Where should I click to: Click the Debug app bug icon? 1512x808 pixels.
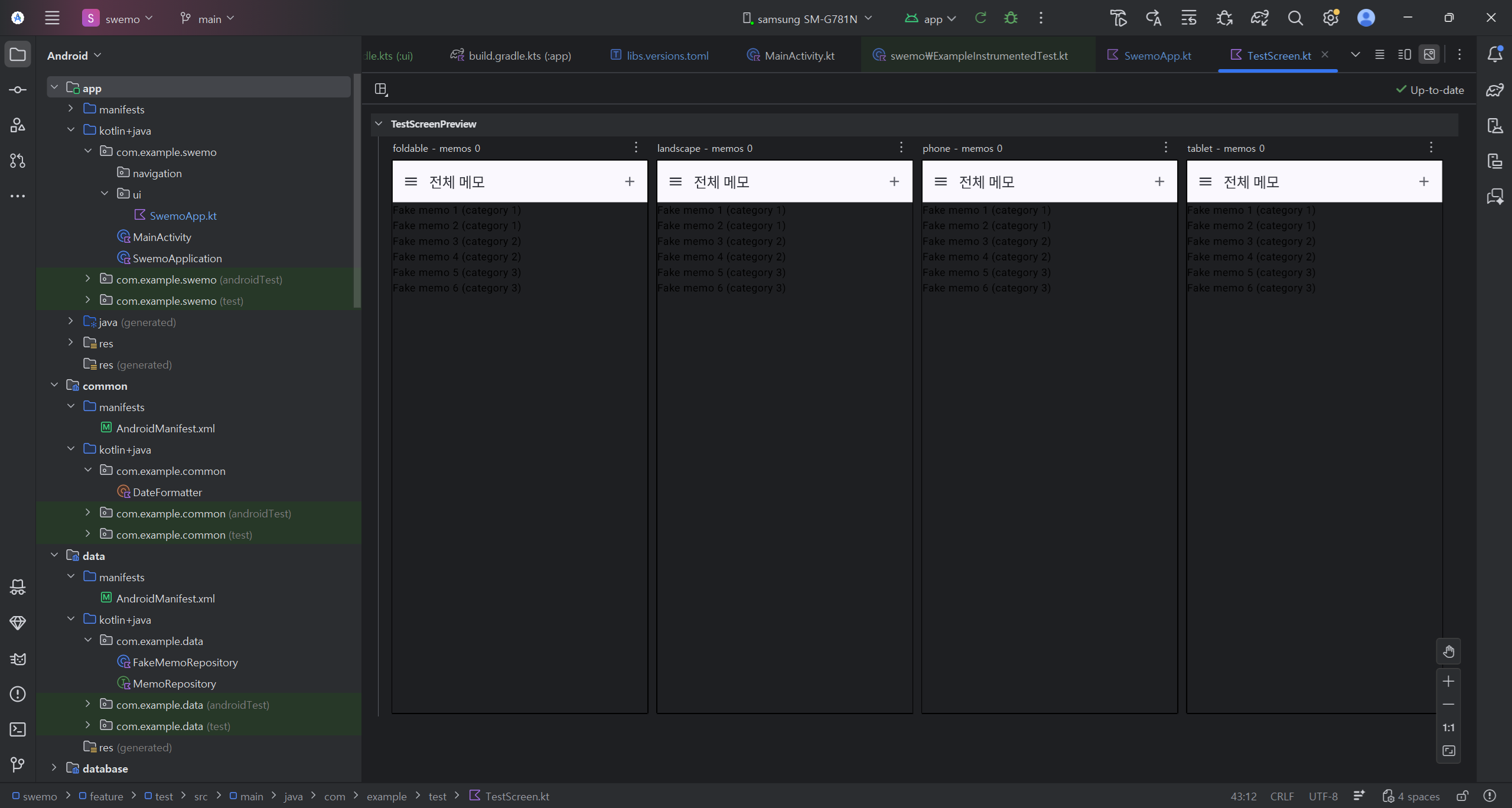pyautogui.click(x=1011, y=18)
